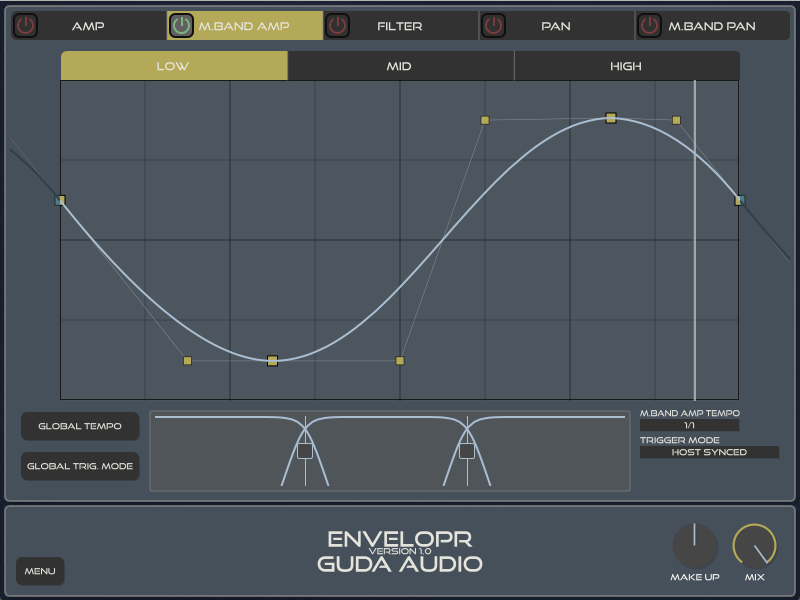The width and height of the screenshot is (800, 600).
Task: Select the envelope curve's peak node
Action: click(611, 118)
